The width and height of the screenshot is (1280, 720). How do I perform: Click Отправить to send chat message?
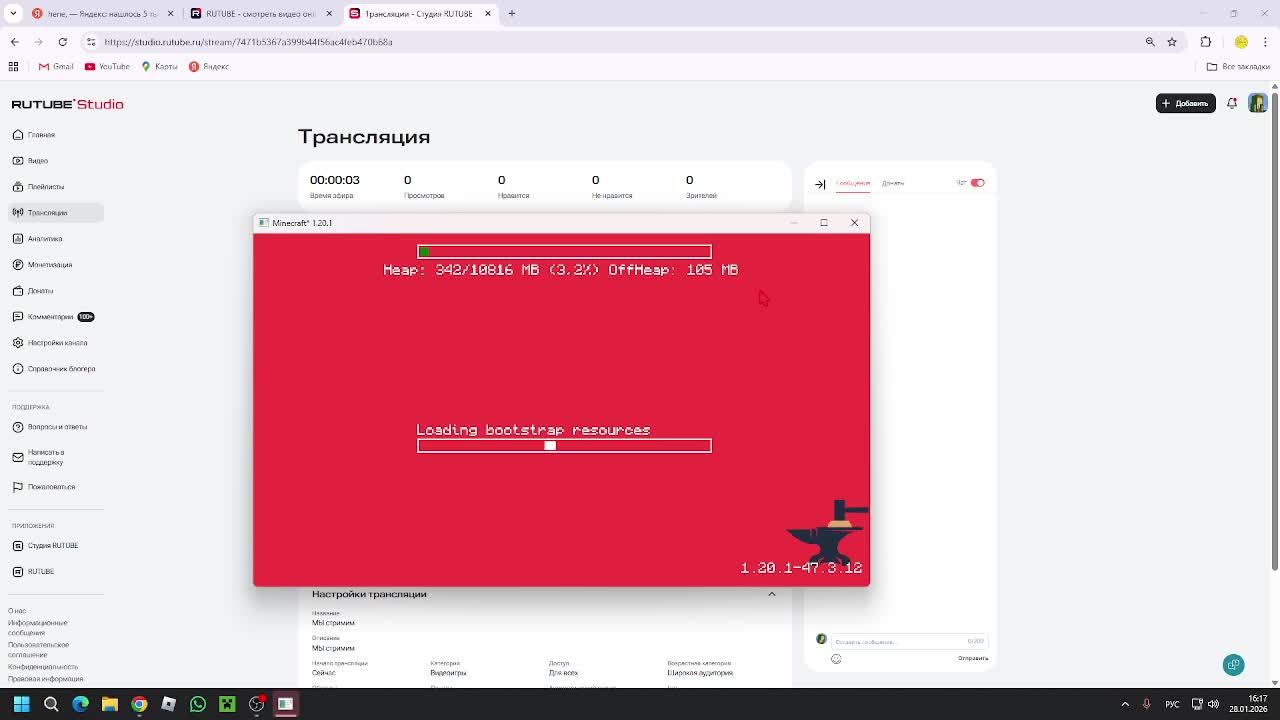[973, 658]
